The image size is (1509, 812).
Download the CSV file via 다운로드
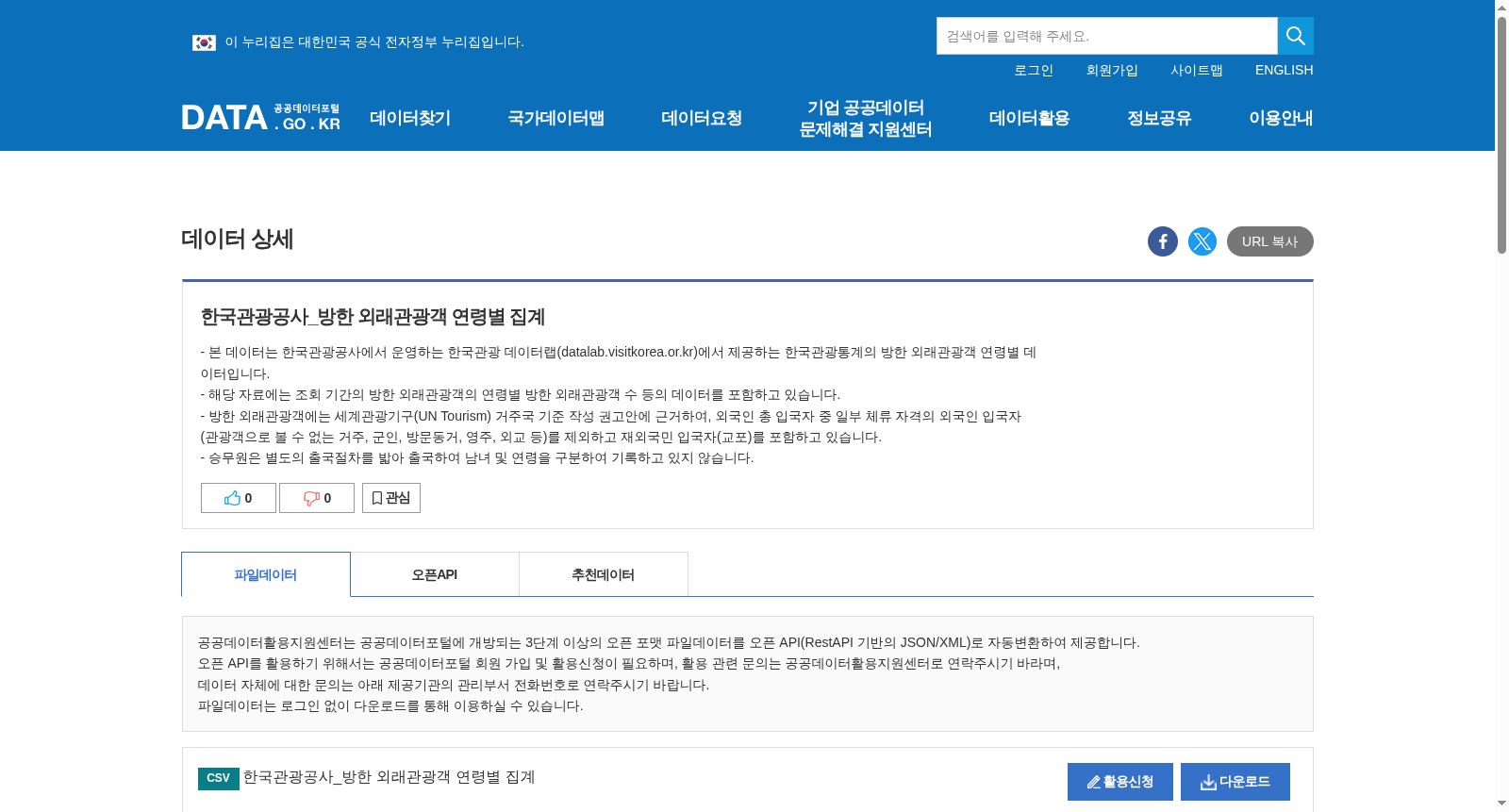(x=1235, y=782)
